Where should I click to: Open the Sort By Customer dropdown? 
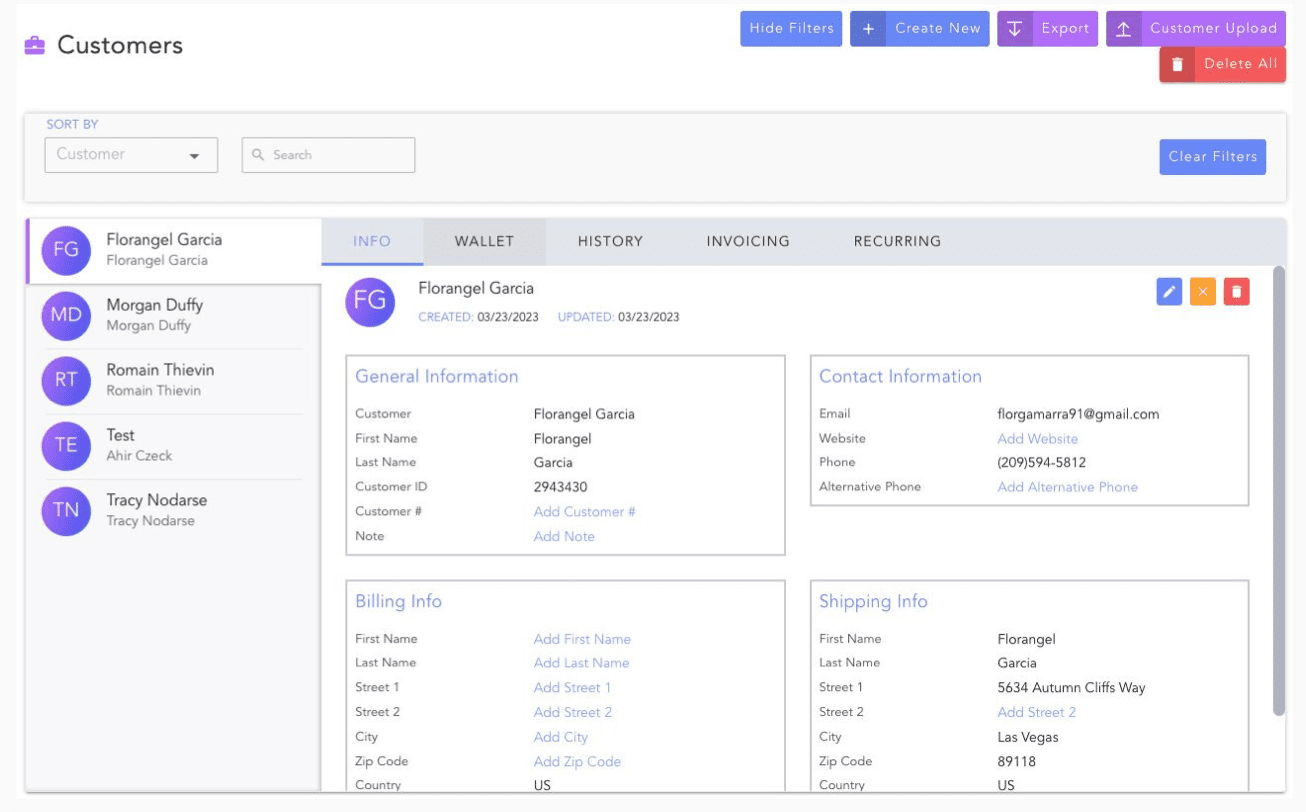click(131, 155)
